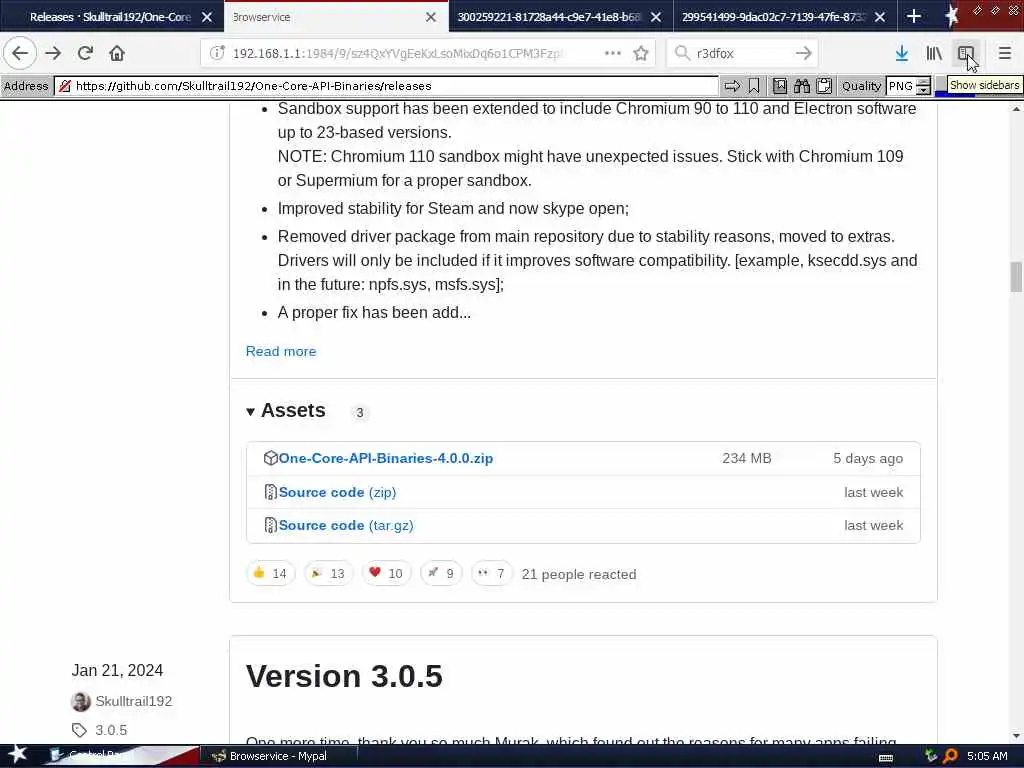Click the page vertical scrollbar thumb
The height and width of the screenshot is (768, 1024).
tap(1016, 277)
